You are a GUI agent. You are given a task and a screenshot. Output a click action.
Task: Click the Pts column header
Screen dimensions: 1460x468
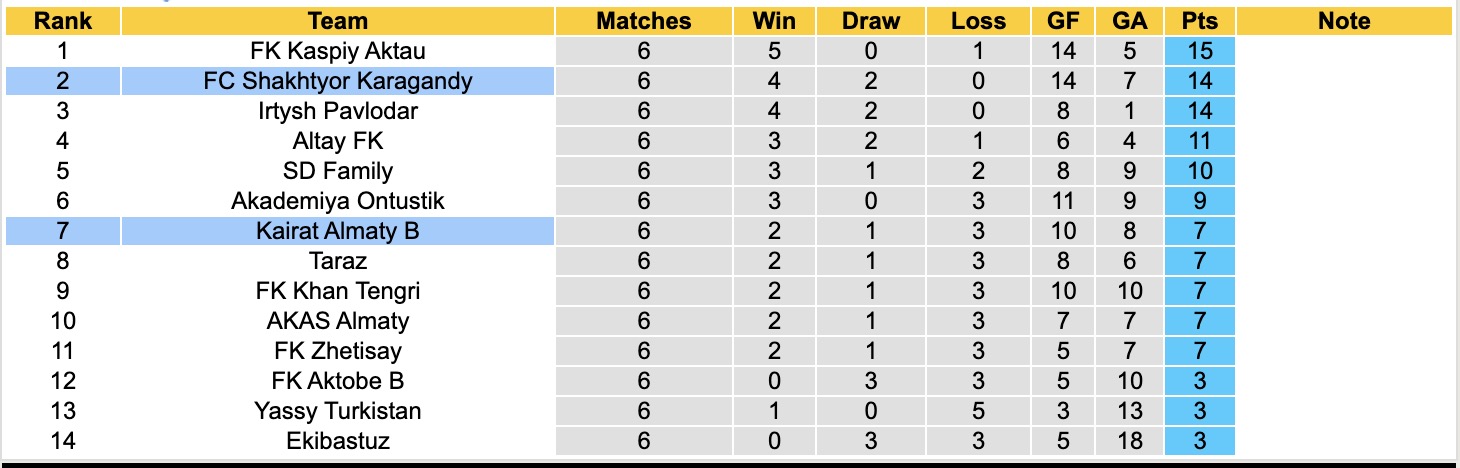pyautogui.click(x=1199, y=21)
